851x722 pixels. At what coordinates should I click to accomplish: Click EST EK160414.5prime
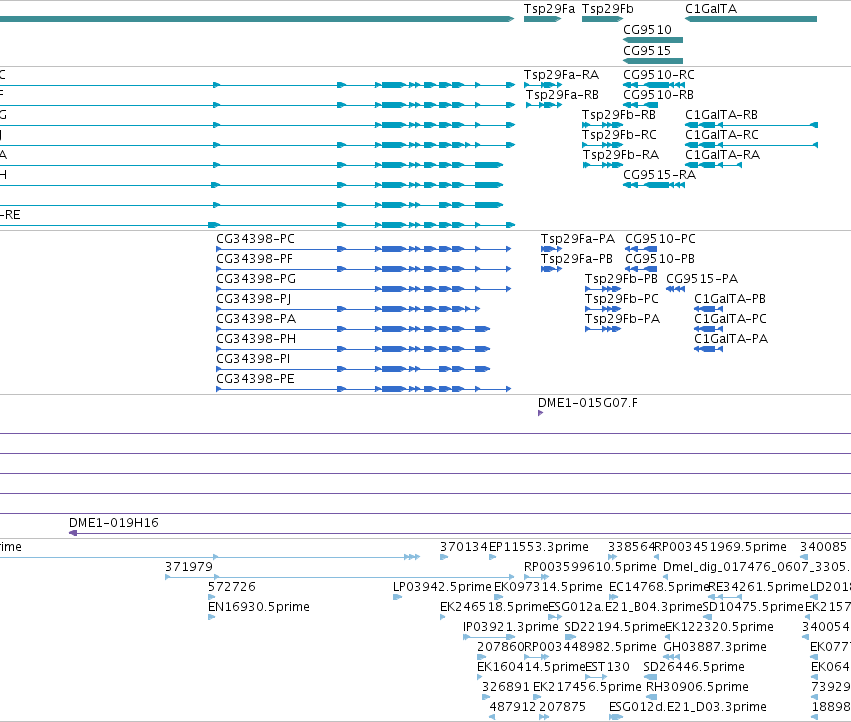(x=531, y=667)
